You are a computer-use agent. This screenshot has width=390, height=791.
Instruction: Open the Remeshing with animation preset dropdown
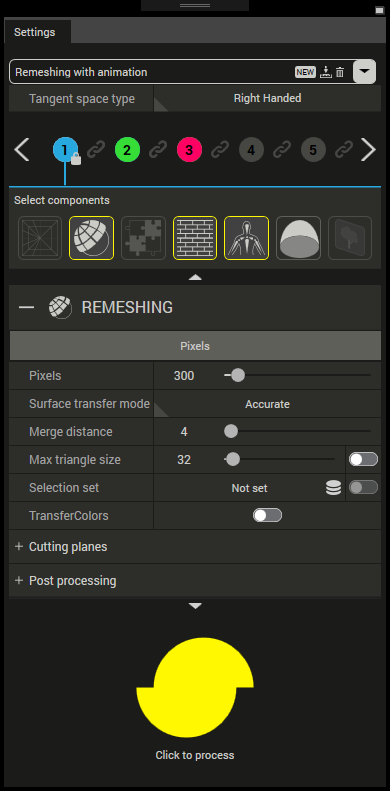click(364, 72)
